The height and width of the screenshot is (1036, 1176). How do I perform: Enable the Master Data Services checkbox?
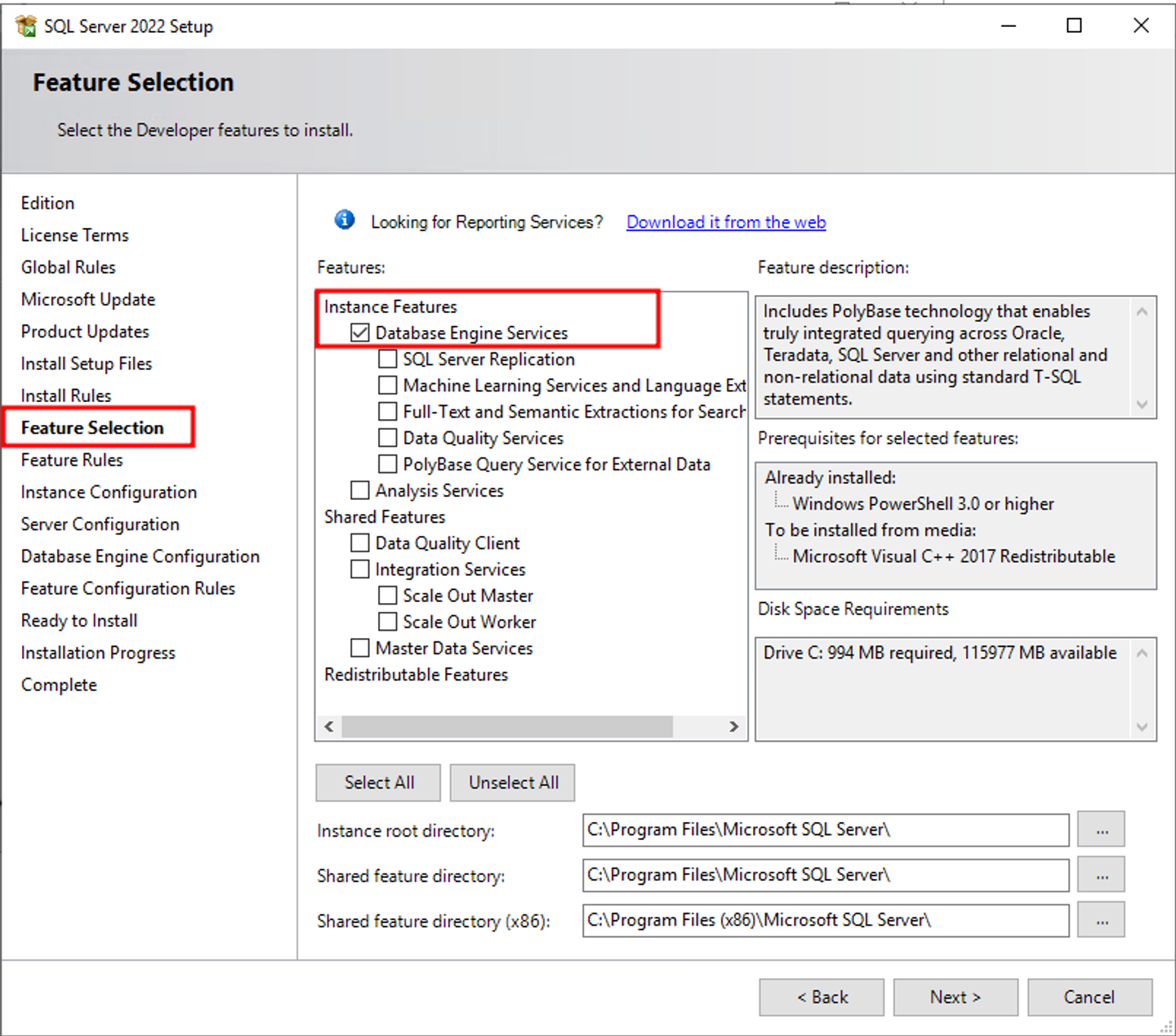click(x=360, y=648)
